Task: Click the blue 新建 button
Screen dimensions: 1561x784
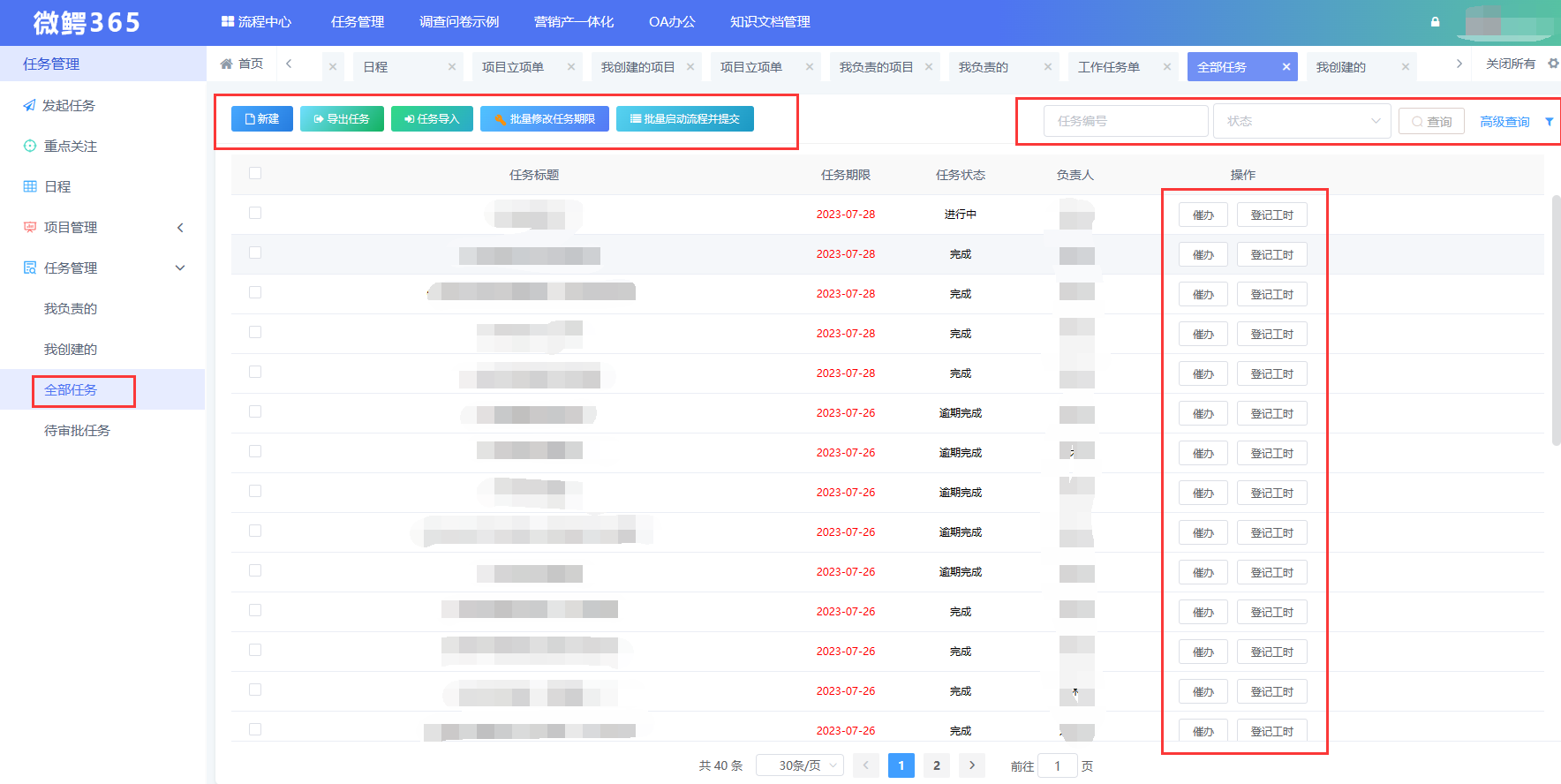Action: (262, 119)
